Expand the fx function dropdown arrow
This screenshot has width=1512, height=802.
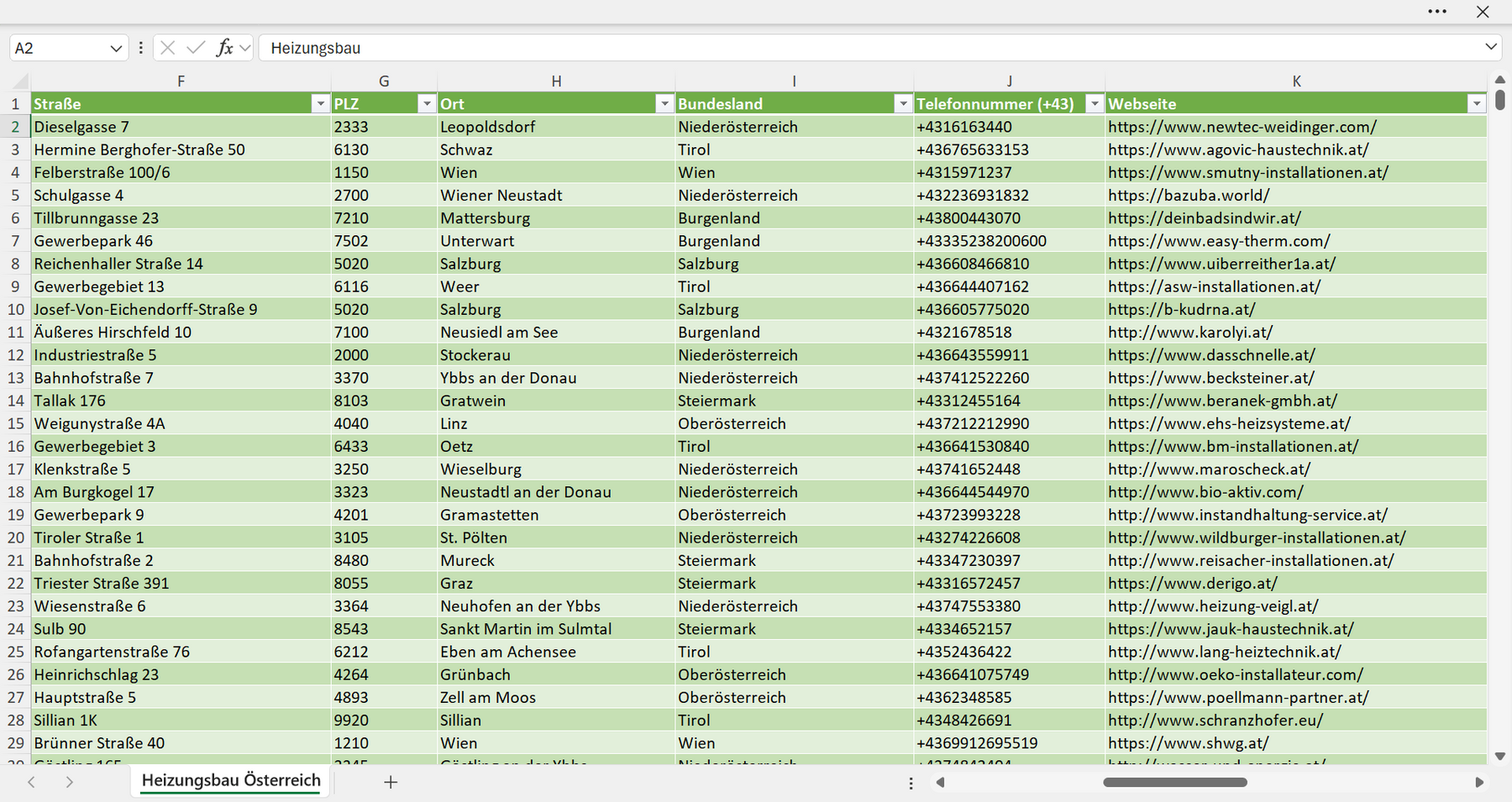click(244, 48)
